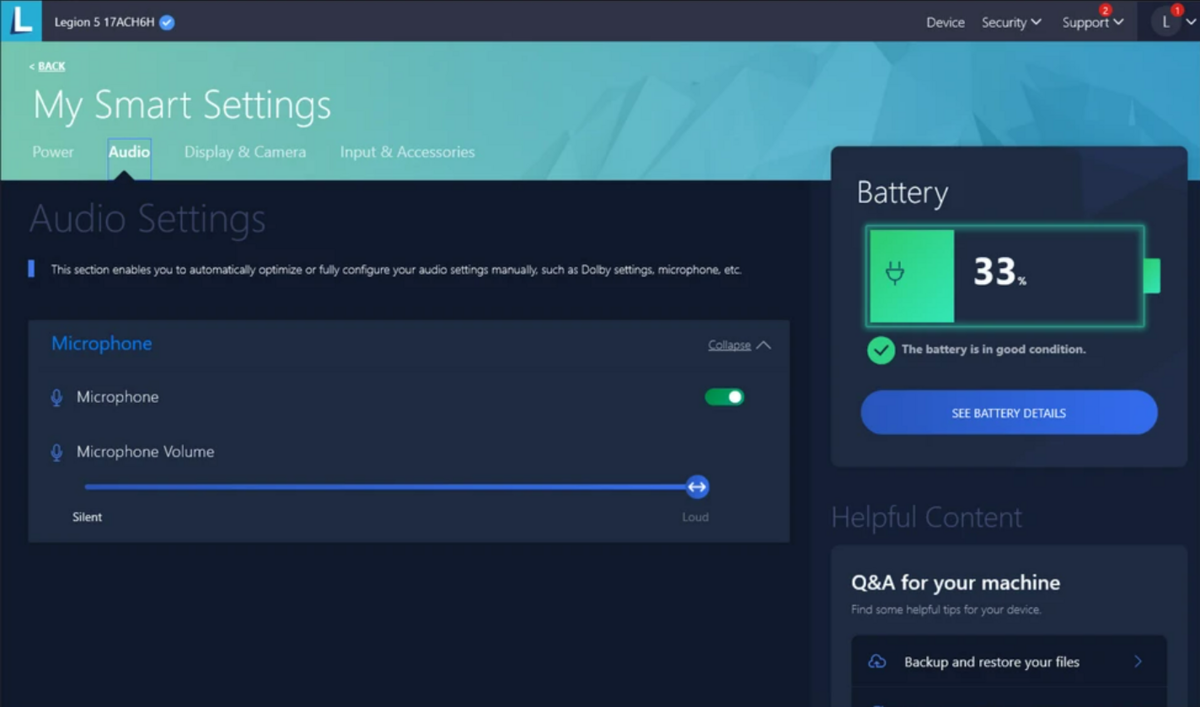
Task: Click the microphone icon beside Microphone toggle
Action: click(x=57, y=398)
